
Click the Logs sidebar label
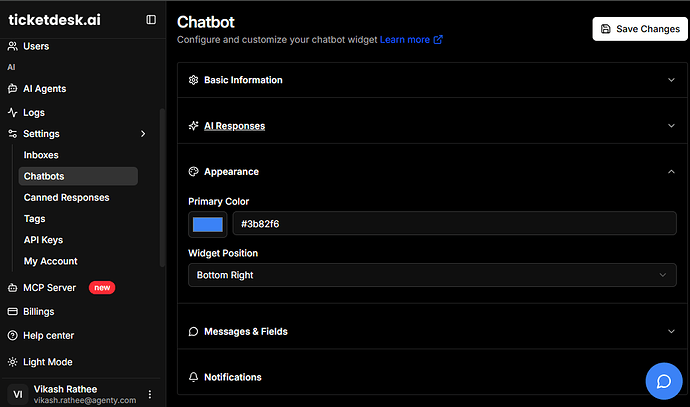pos(34,113)
